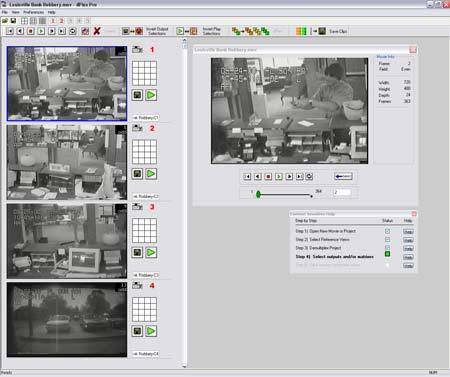450x377 pixels.
Task: Click the Save Clip label
Action: pyautogui.click(x=338, y=31)
